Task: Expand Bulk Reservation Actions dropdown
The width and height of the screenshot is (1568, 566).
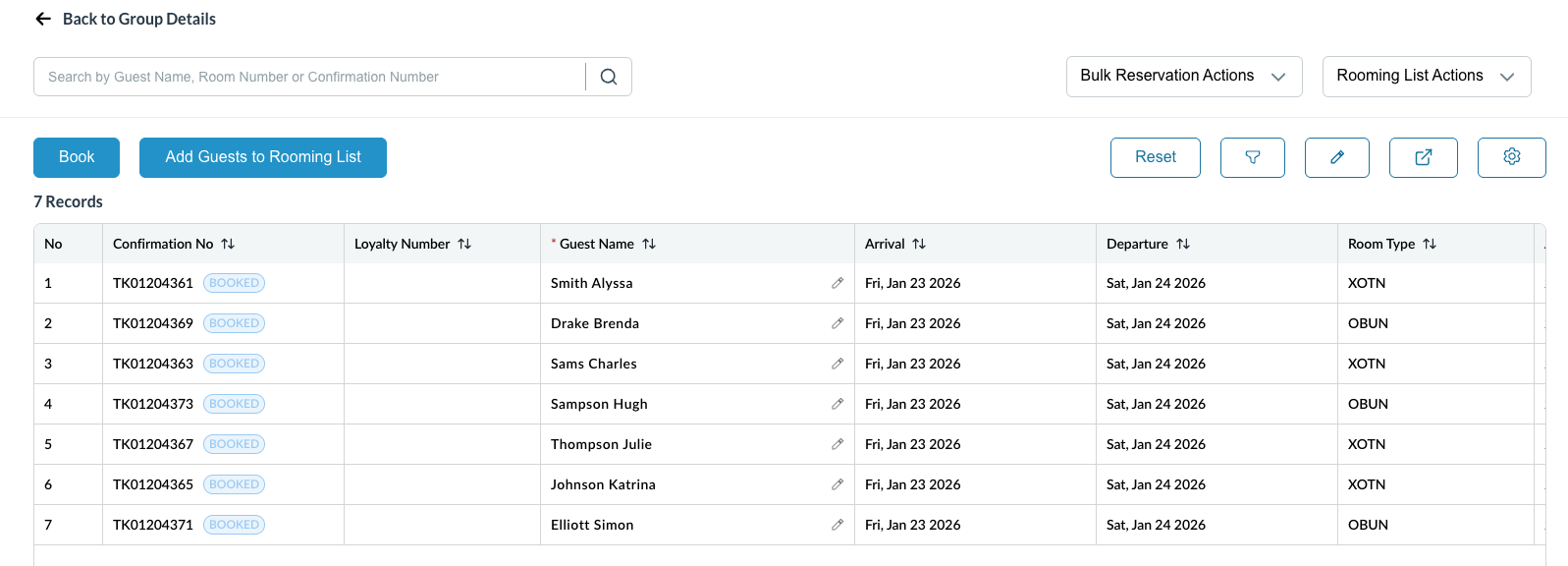Action: 1184,77
